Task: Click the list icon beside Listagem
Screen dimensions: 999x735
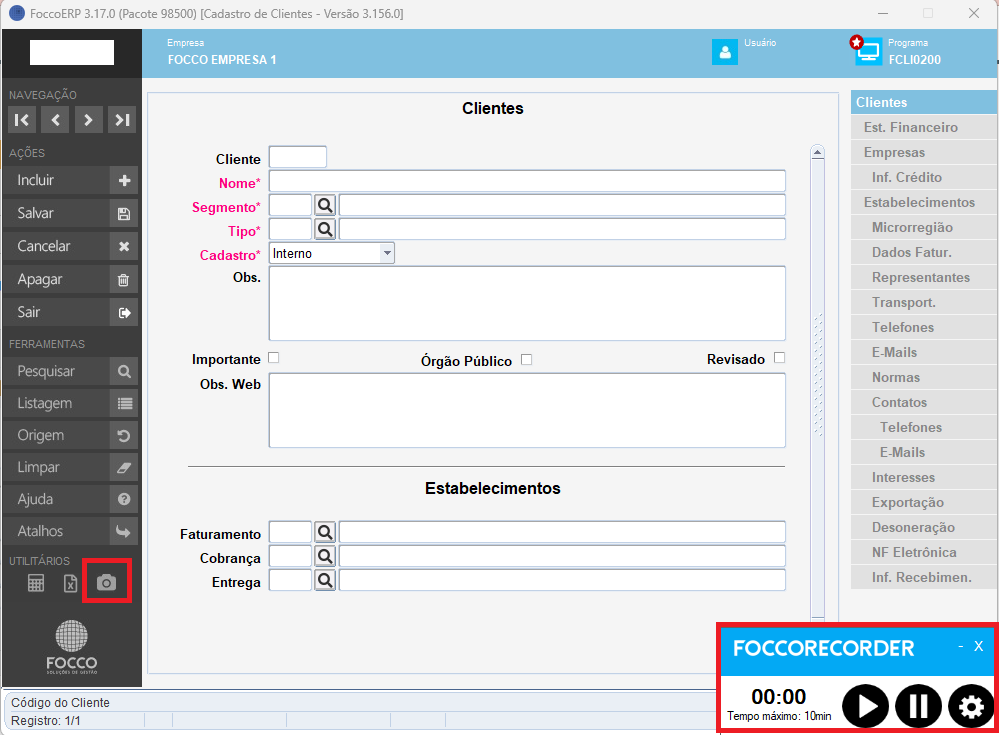Action: pos(124,403)
